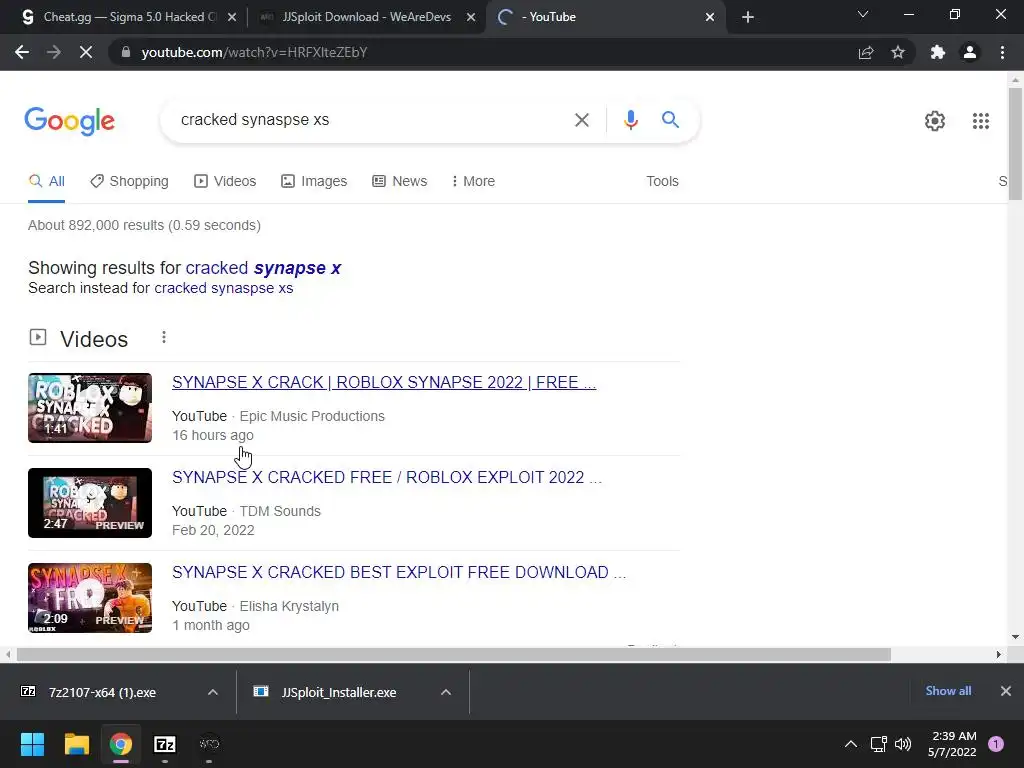Select the All results tab

(46, 181)
